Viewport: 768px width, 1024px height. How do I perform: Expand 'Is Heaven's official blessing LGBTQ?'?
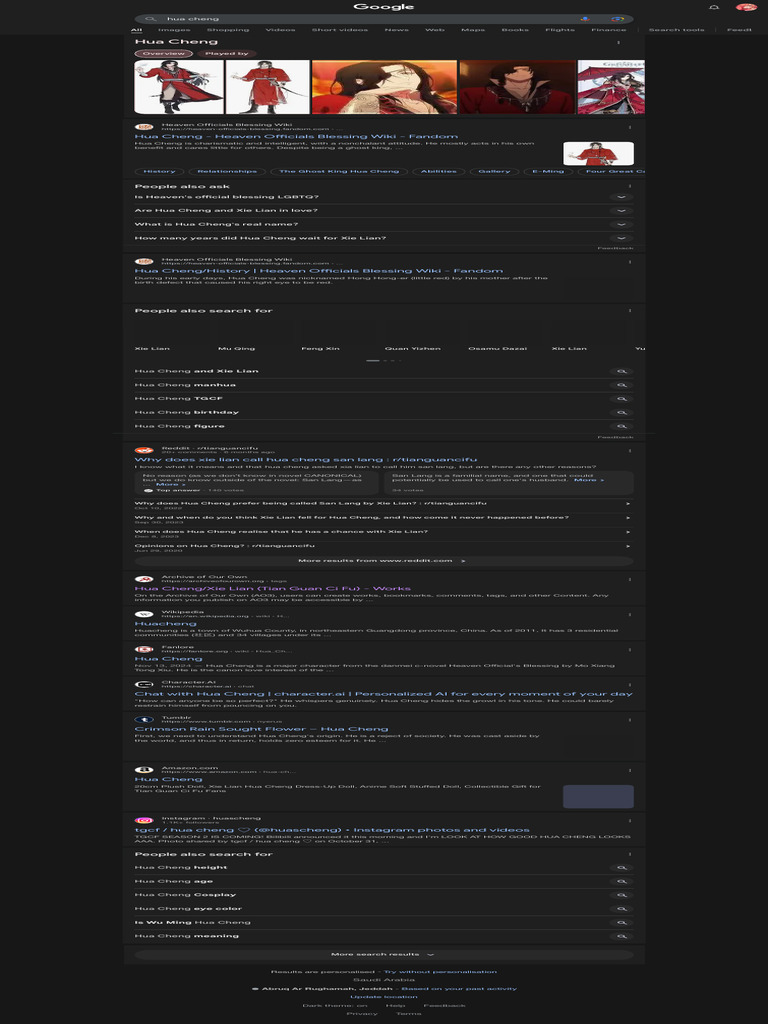384,197
